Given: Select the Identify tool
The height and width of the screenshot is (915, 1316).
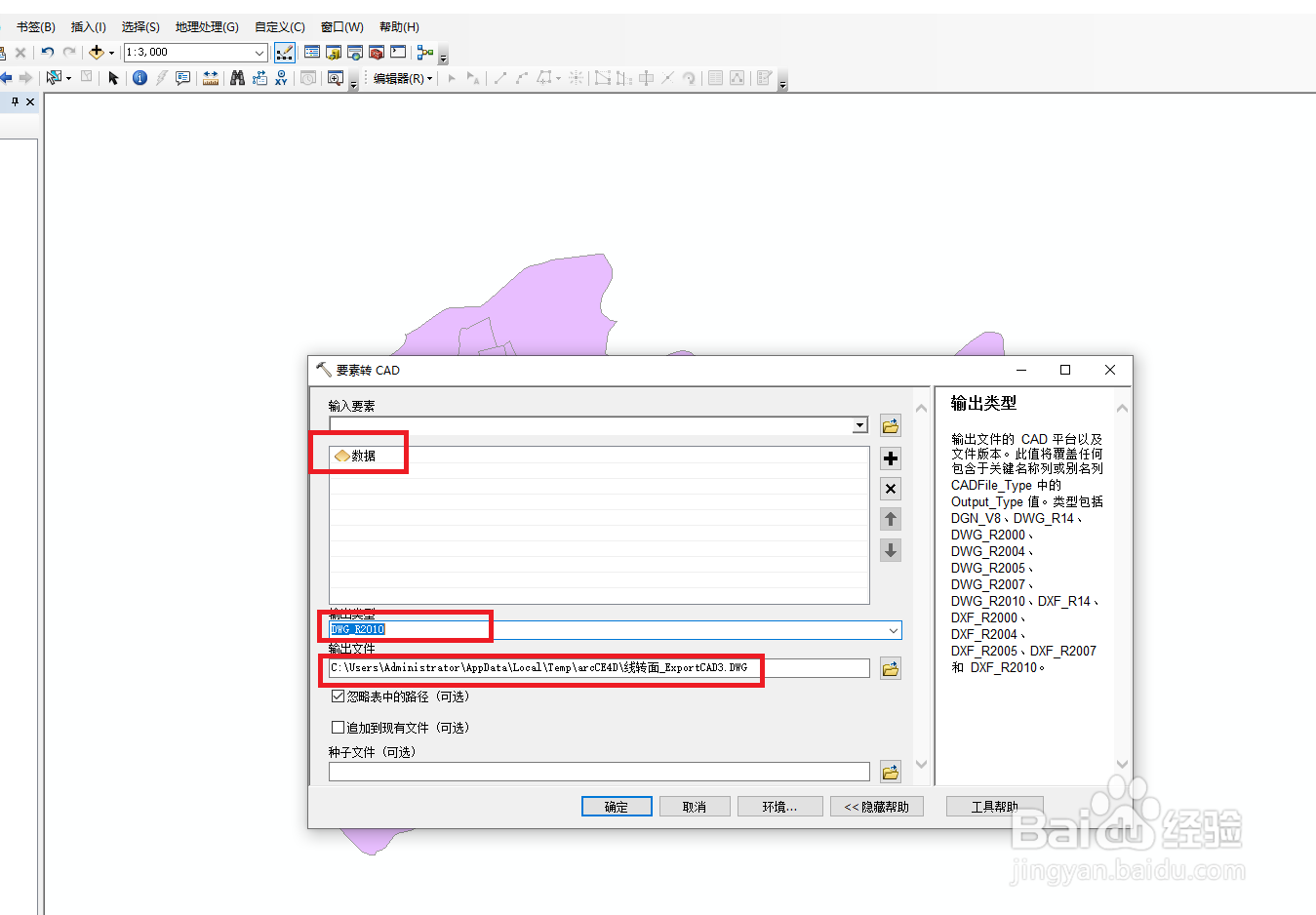Looking at the screenshot, I should pyautogui.click(x=140, y=78).
